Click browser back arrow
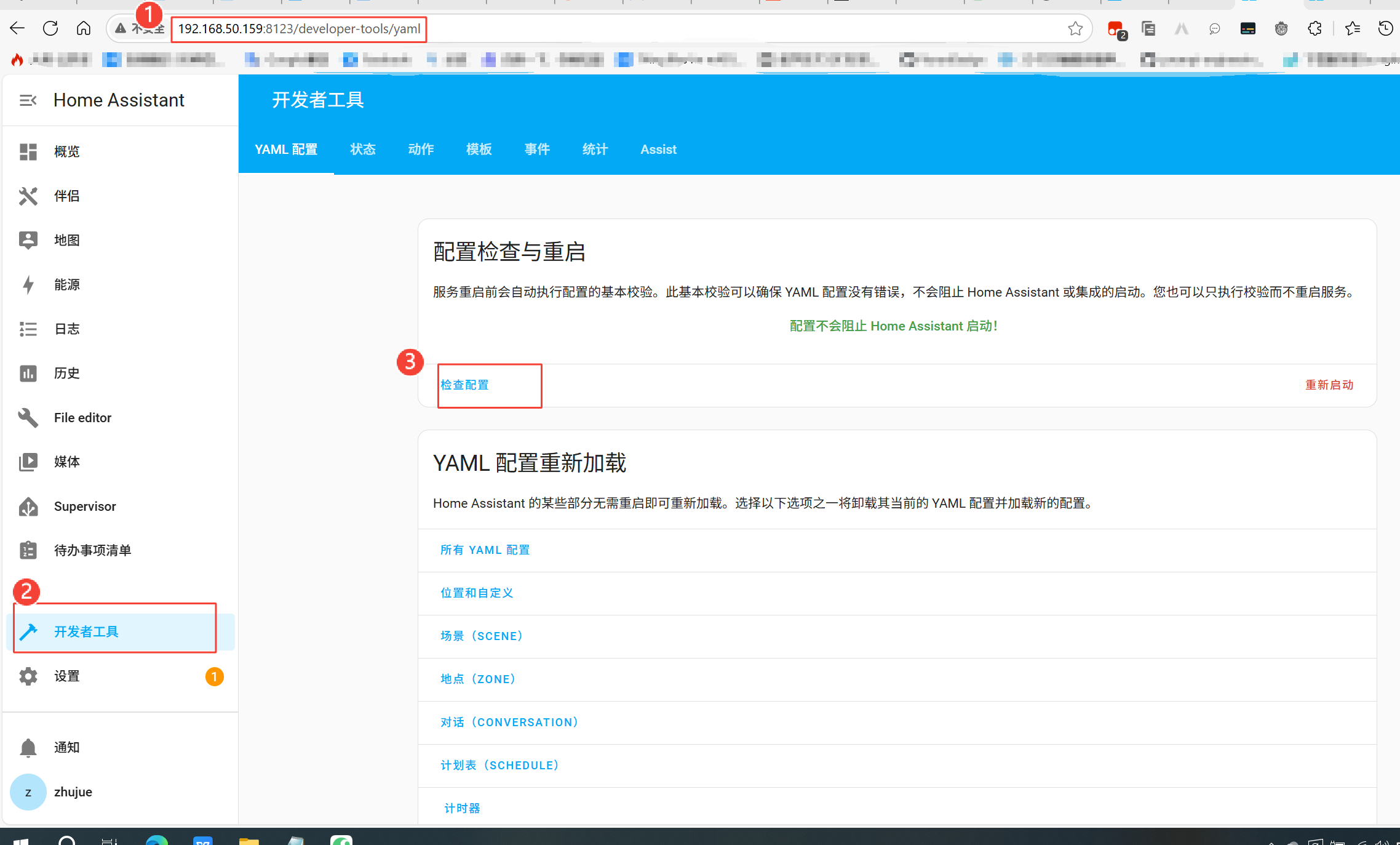Image resolution: width=1400 pixels, height=845 pixels. [x=17, y=28]
